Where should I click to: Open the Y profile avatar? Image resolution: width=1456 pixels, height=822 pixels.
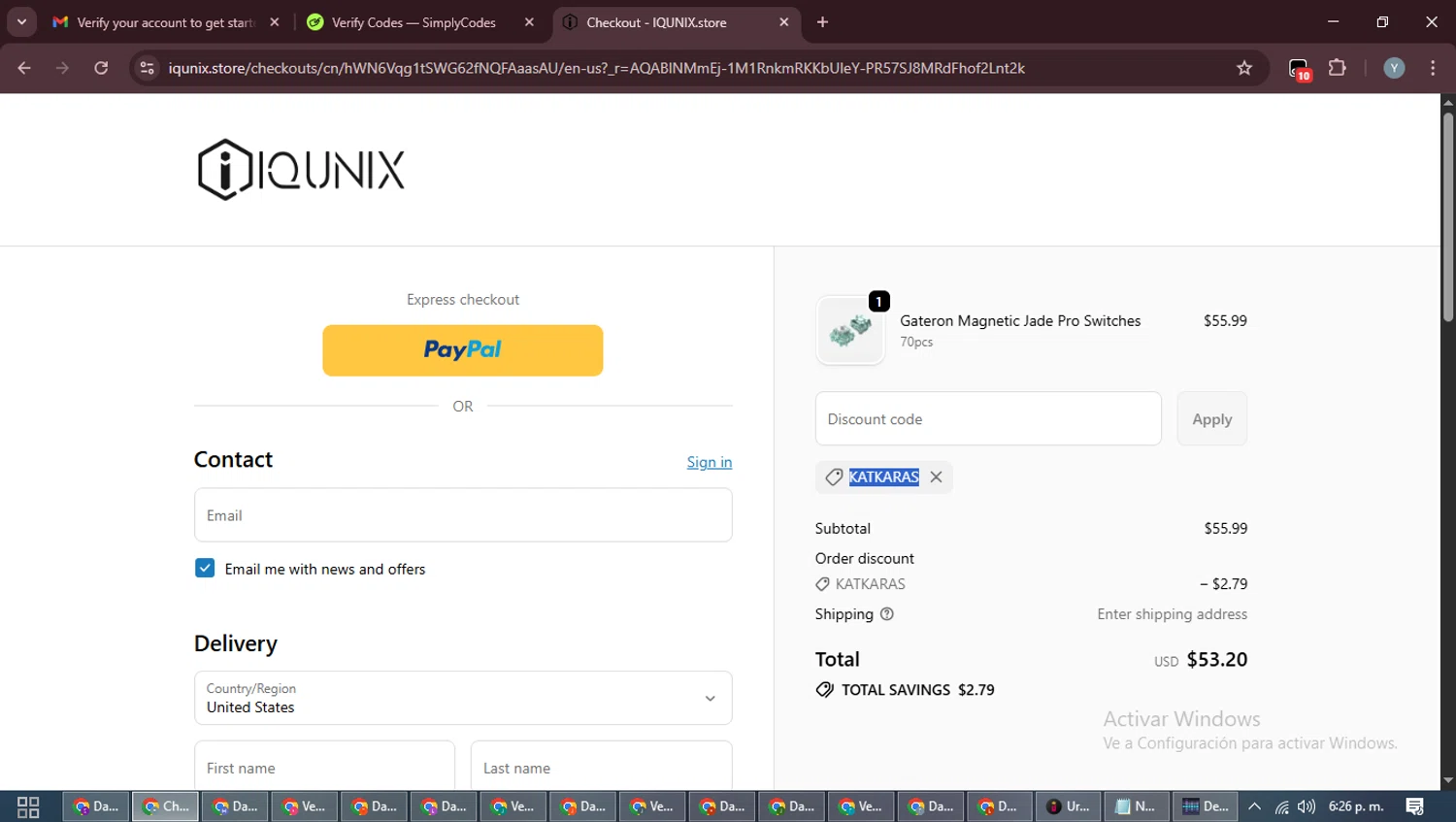1394,68
